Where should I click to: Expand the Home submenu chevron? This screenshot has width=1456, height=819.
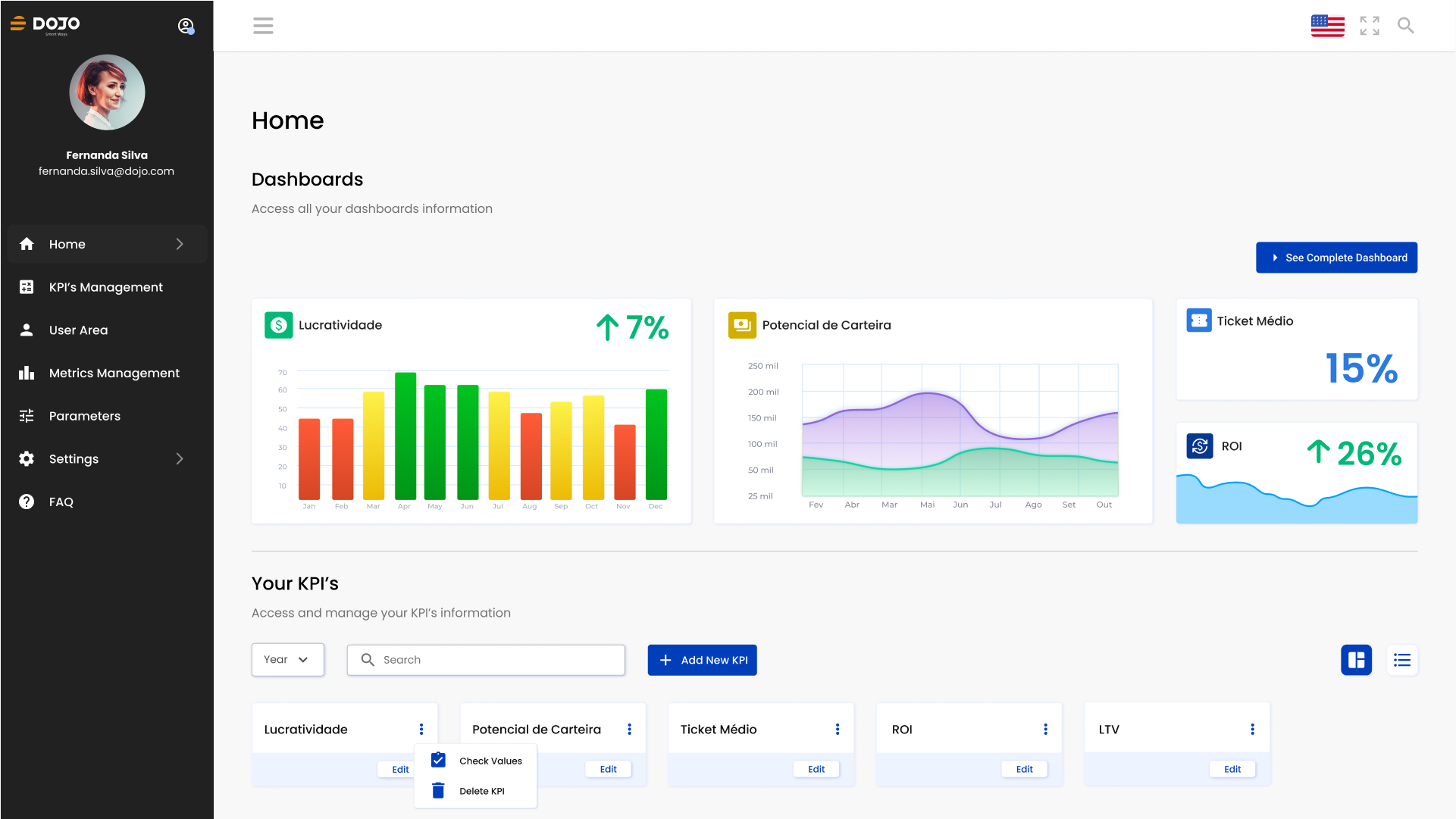[180, 244]
